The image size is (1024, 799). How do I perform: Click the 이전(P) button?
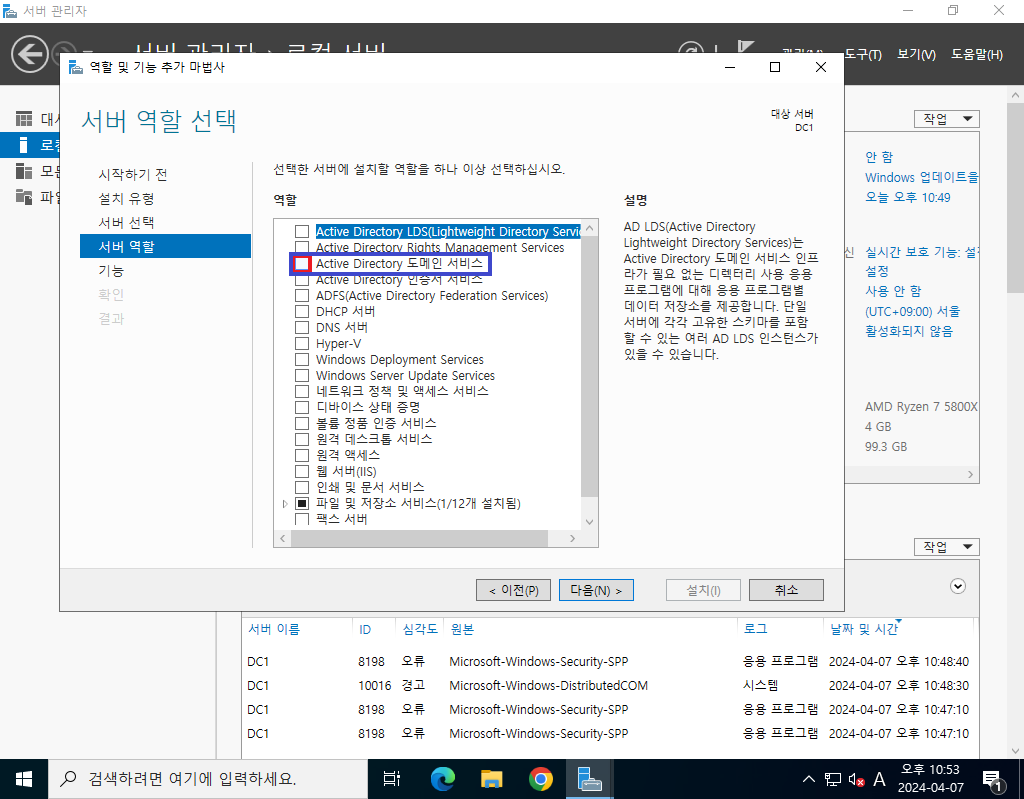513,590
